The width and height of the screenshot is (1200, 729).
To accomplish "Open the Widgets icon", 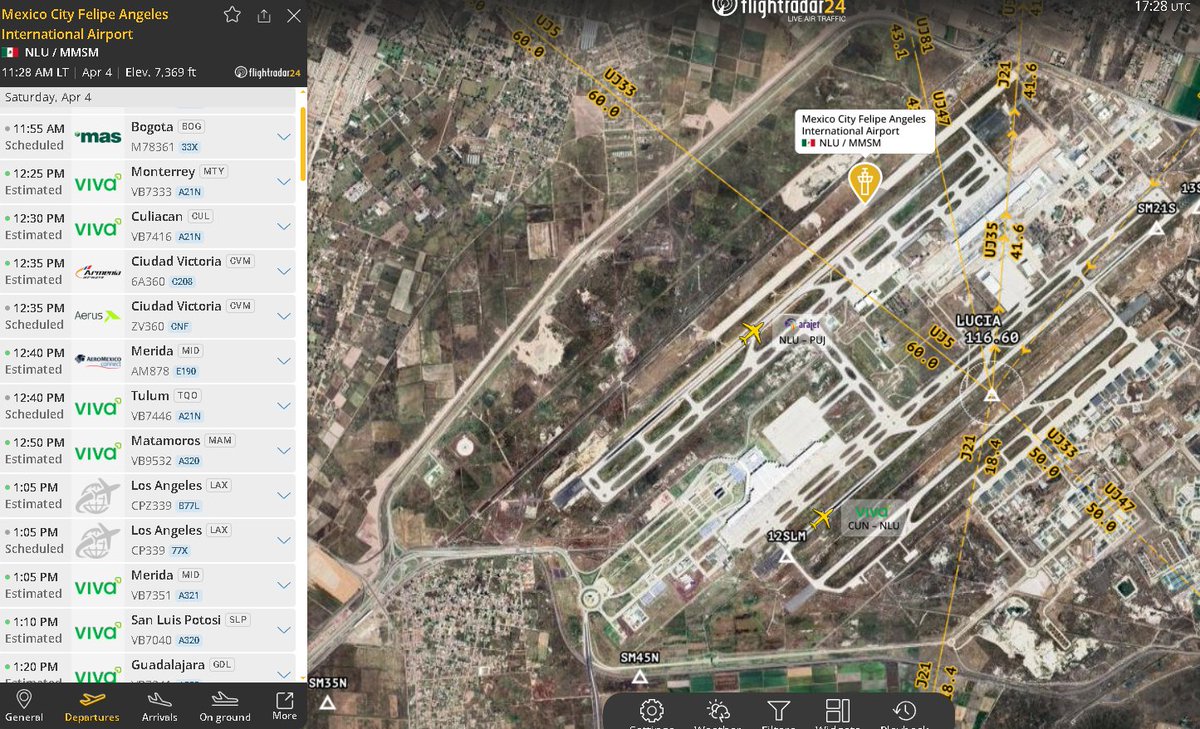I will [x=838, y=711].
